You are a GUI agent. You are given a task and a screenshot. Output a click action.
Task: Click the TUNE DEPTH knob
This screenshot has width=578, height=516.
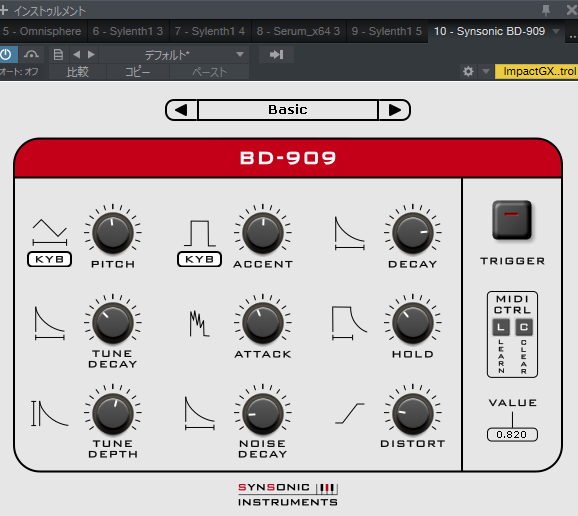coord(113,413)
